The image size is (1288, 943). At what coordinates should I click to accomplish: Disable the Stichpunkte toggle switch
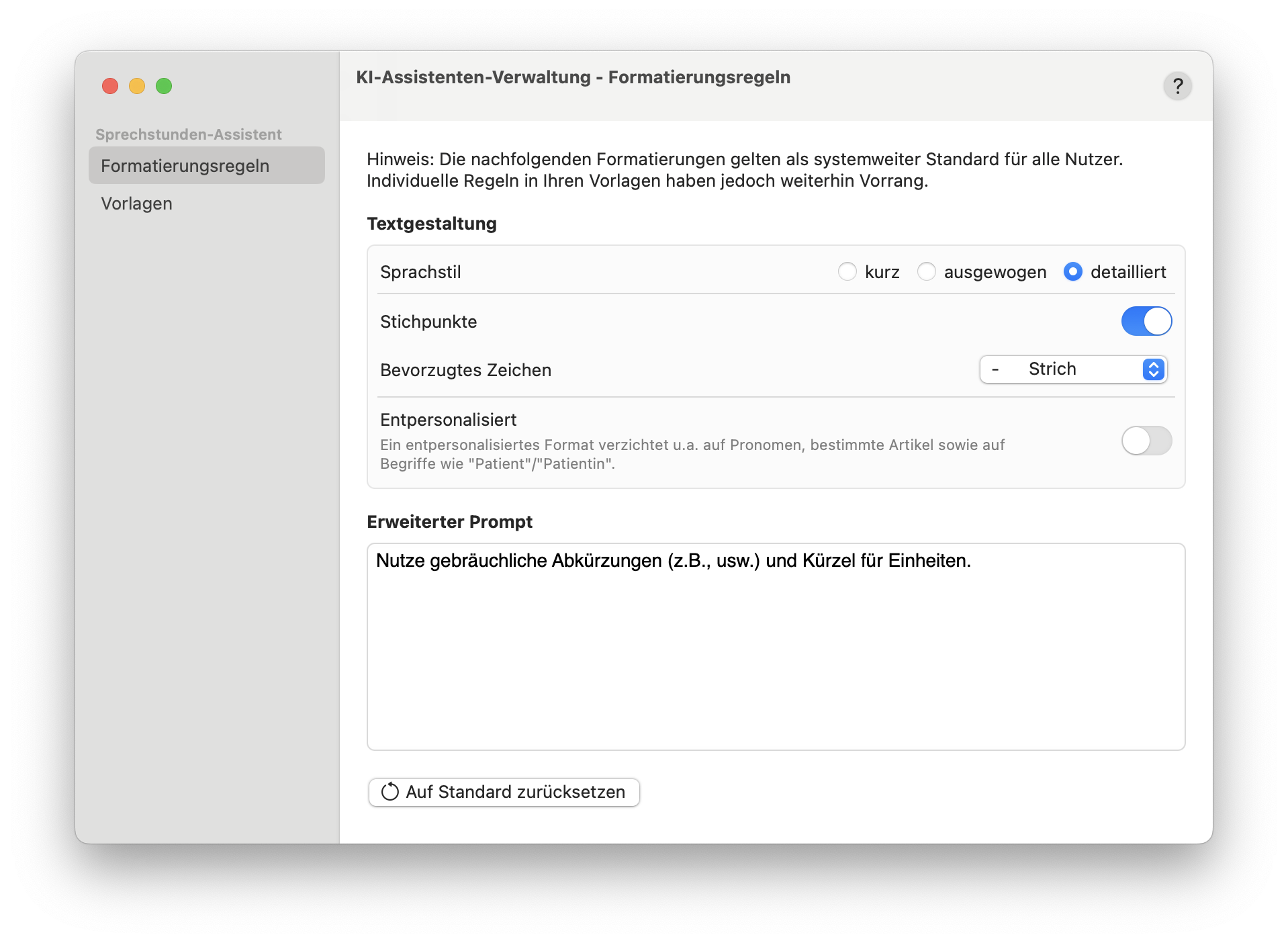tap(1146, 321)
